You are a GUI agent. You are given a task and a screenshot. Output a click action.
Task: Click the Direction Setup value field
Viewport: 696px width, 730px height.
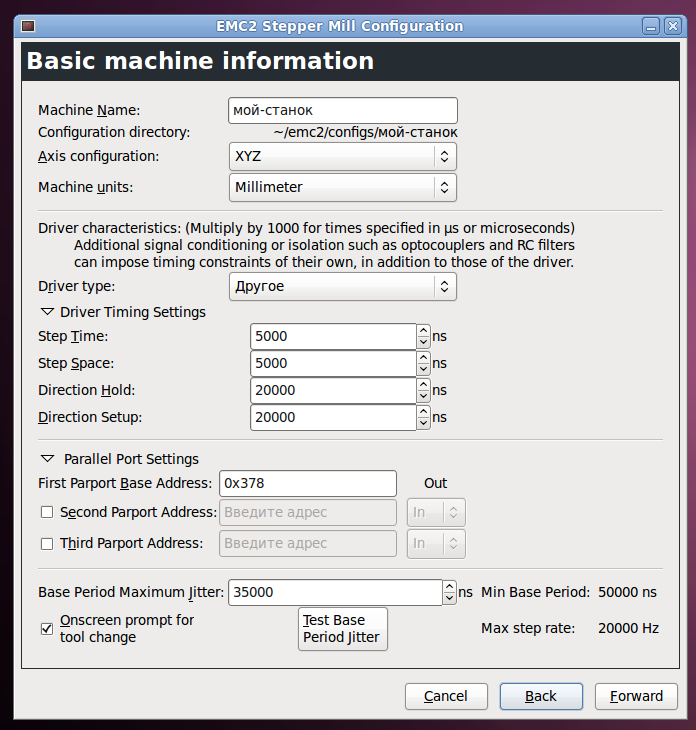coord(333,418)
